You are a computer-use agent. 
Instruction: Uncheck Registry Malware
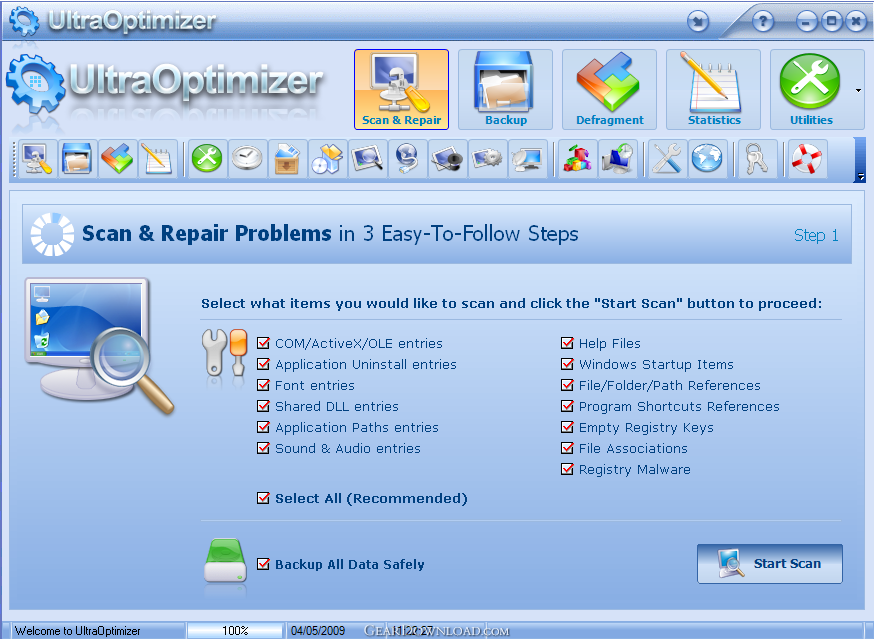(567, 469)
